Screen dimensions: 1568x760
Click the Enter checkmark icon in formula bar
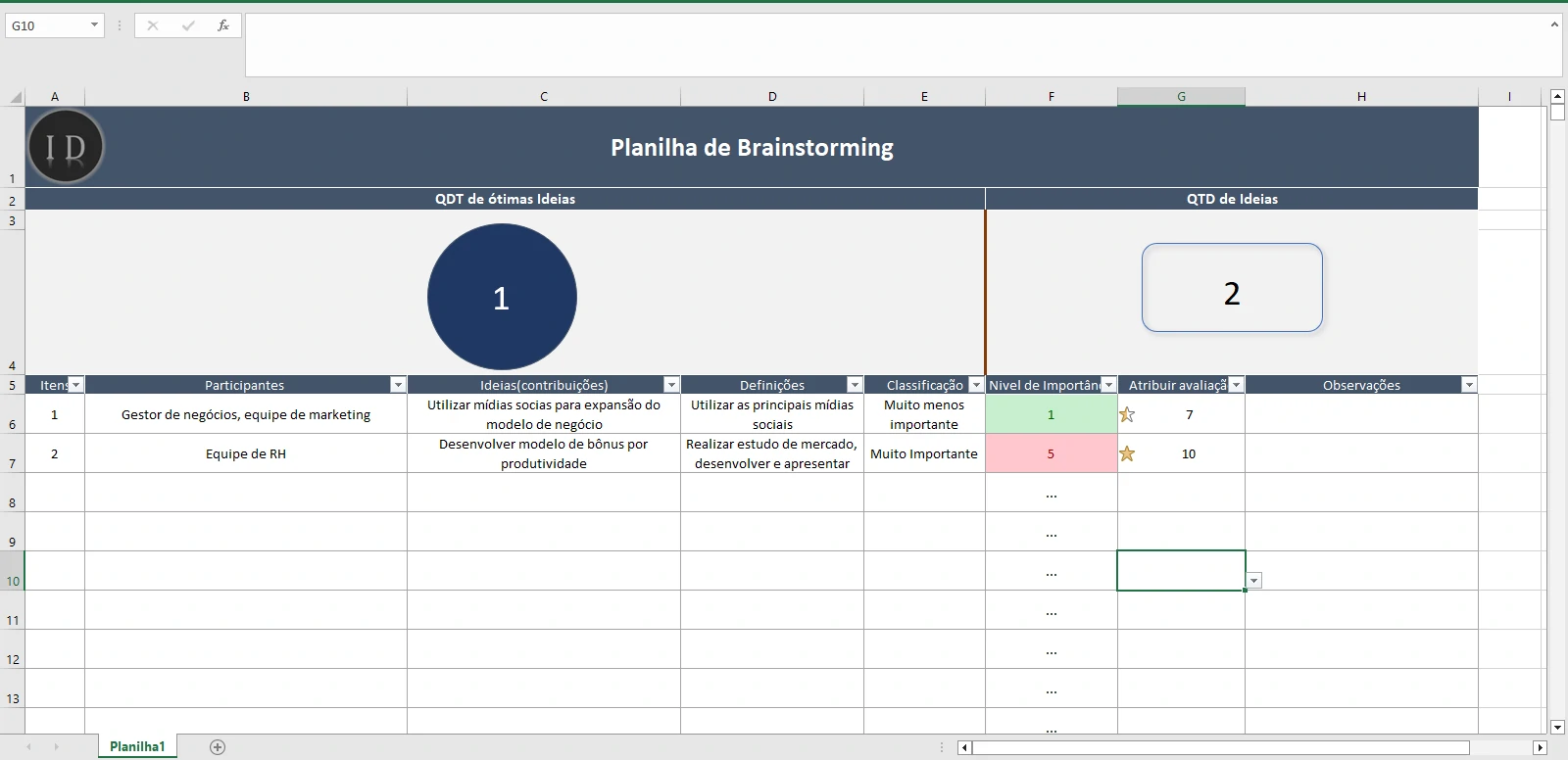click(x=188, y=25)
